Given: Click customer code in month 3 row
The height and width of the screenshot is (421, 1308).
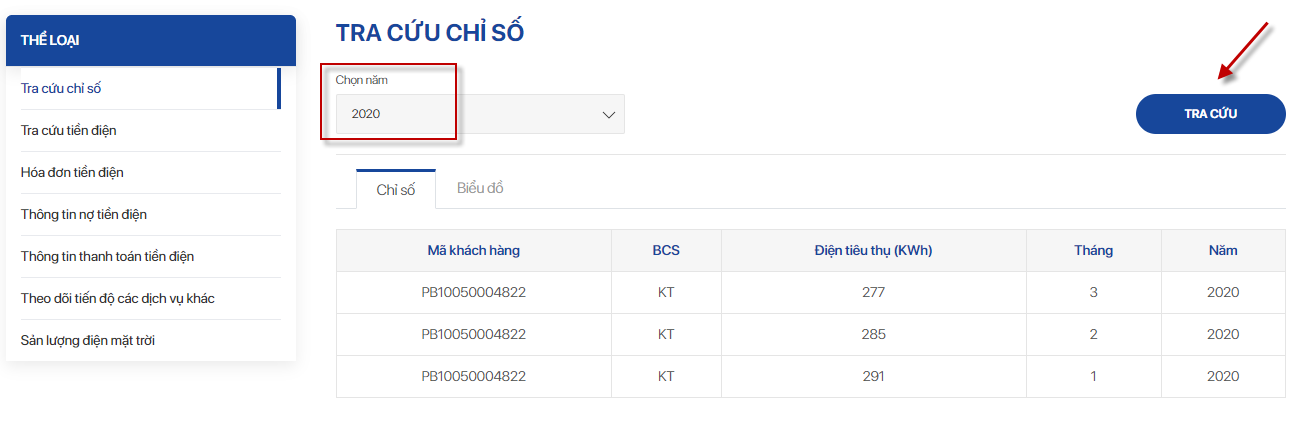Looking at the screenshot, I should pos(474,293).
